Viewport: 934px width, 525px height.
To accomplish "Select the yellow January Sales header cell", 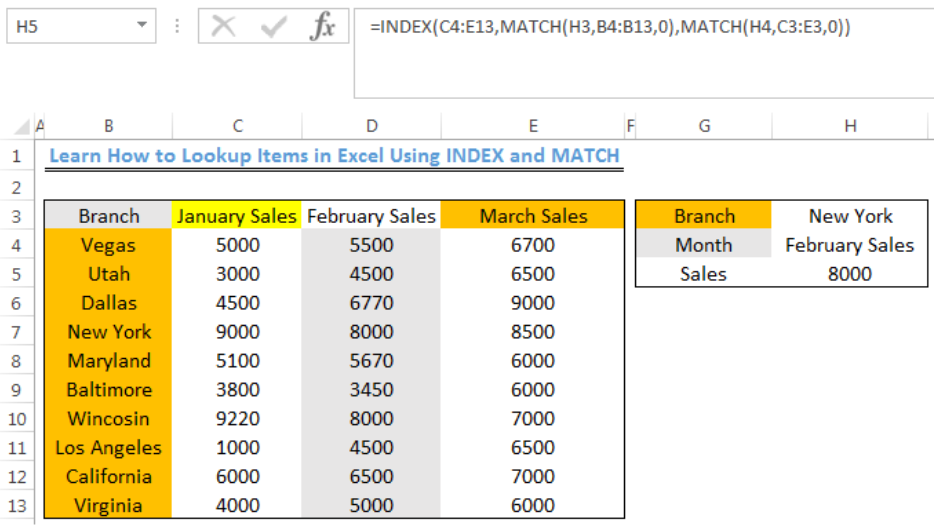I will pyautogui.click(x=236, y=216).
